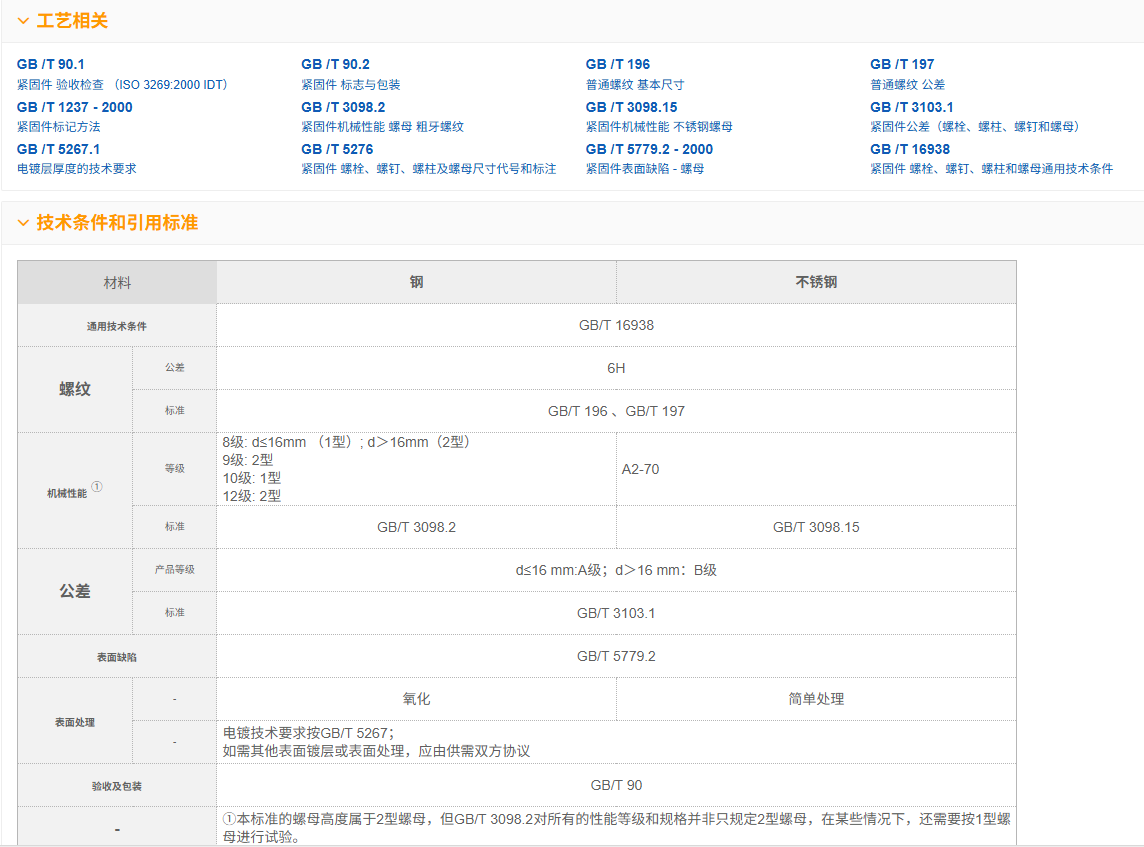Click the ① footnote marker beside 机械性能
Viewport: 1144px width, 847px height.
tap(97, 489)
